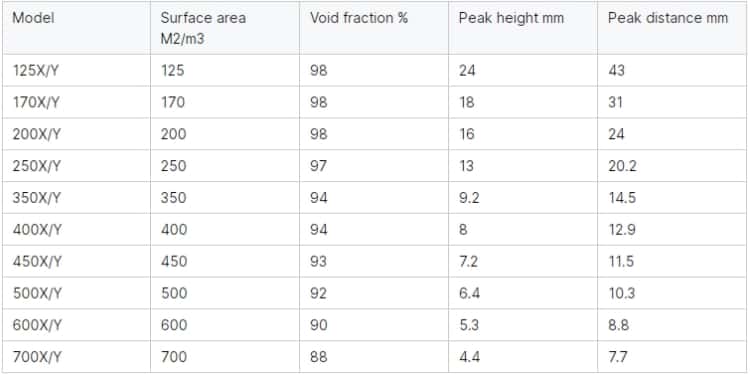Select the void fraction value 88
The height and width of the screenshot is (375, 750).
[x=319, y=357]
